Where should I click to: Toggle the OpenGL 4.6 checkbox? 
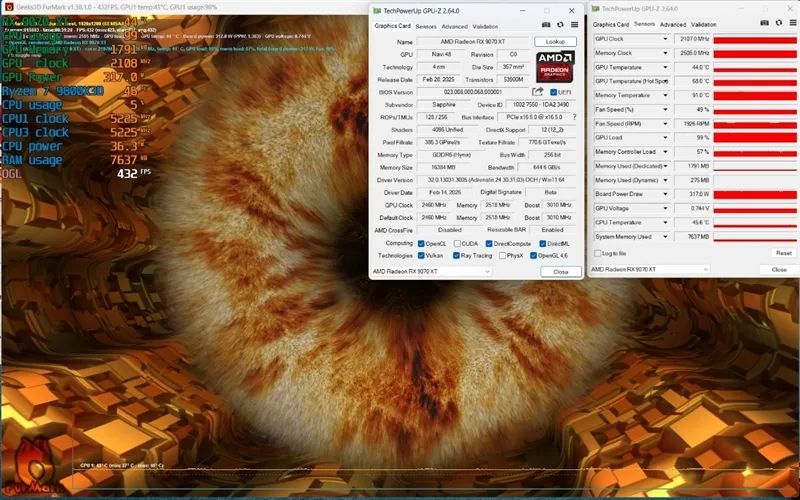[x=534, y=256]
